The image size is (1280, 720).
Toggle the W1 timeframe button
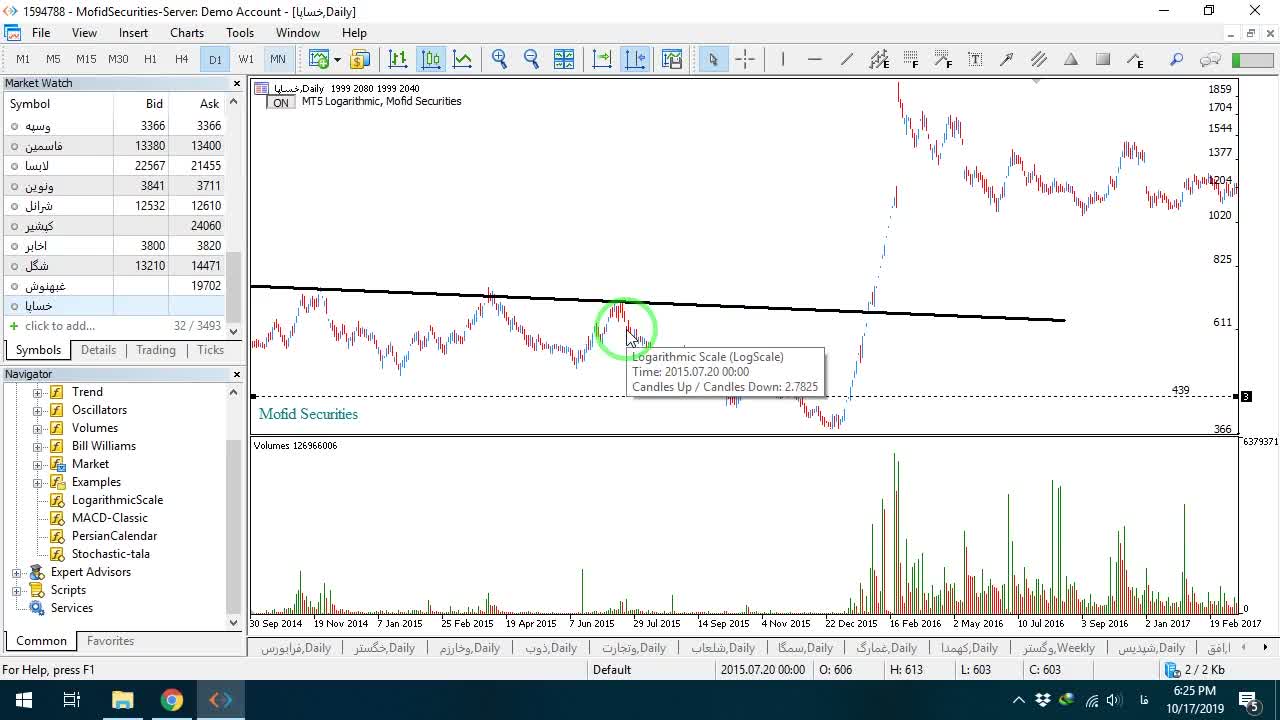click(x=246, y=59)
